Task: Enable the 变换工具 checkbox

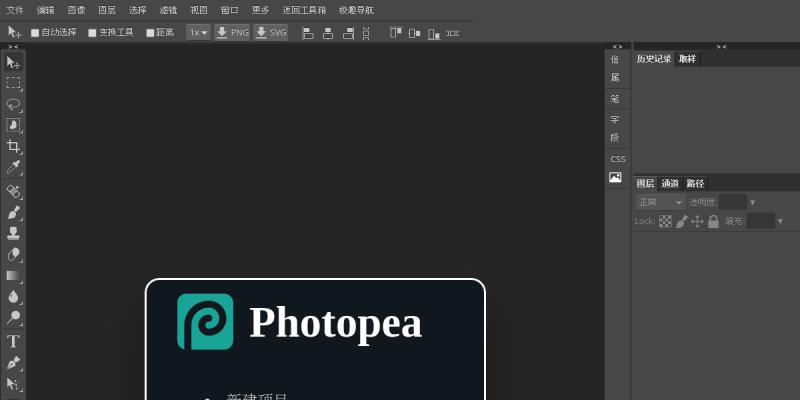Action: 92,33
